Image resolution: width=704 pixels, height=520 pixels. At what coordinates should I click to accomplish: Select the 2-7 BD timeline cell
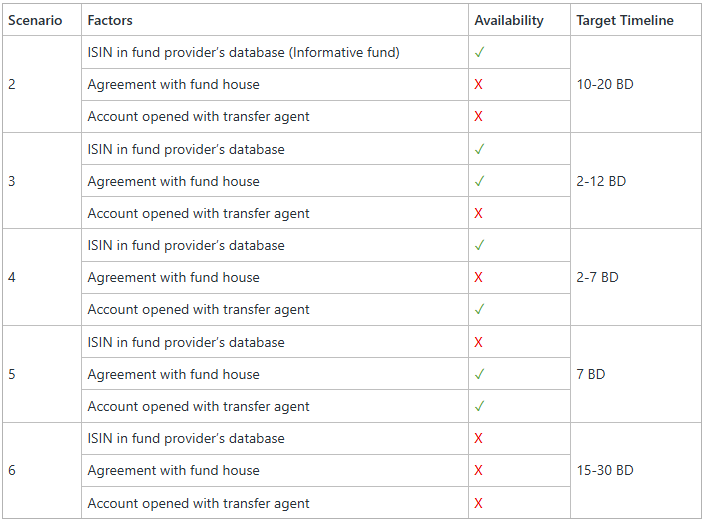coord(598,277)
